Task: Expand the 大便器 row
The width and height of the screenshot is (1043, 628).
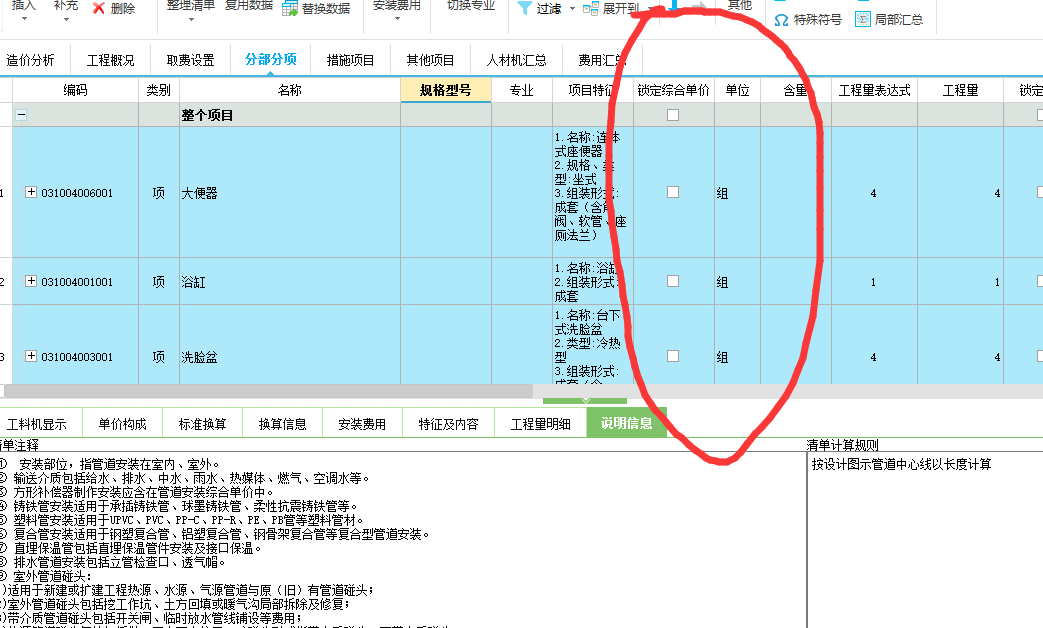Action: (x=31, y=192)
